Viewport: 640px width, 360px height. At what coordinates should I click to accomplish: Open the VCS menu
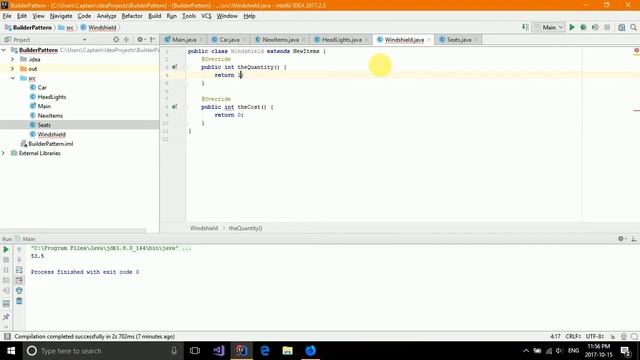[206, 16]
